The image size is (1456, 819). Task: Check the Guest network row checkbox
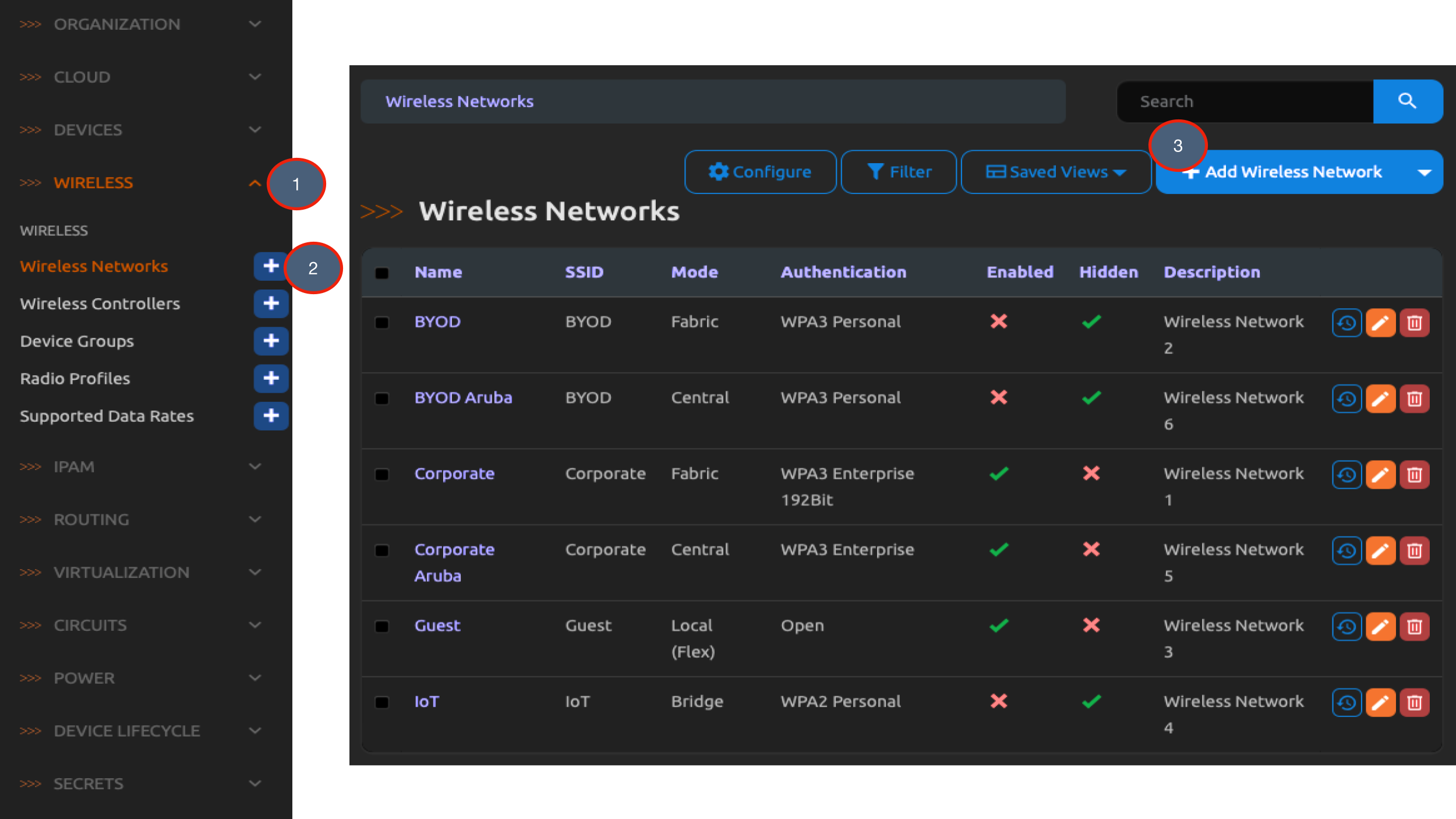pyautogui.click(x=382, y=626)
